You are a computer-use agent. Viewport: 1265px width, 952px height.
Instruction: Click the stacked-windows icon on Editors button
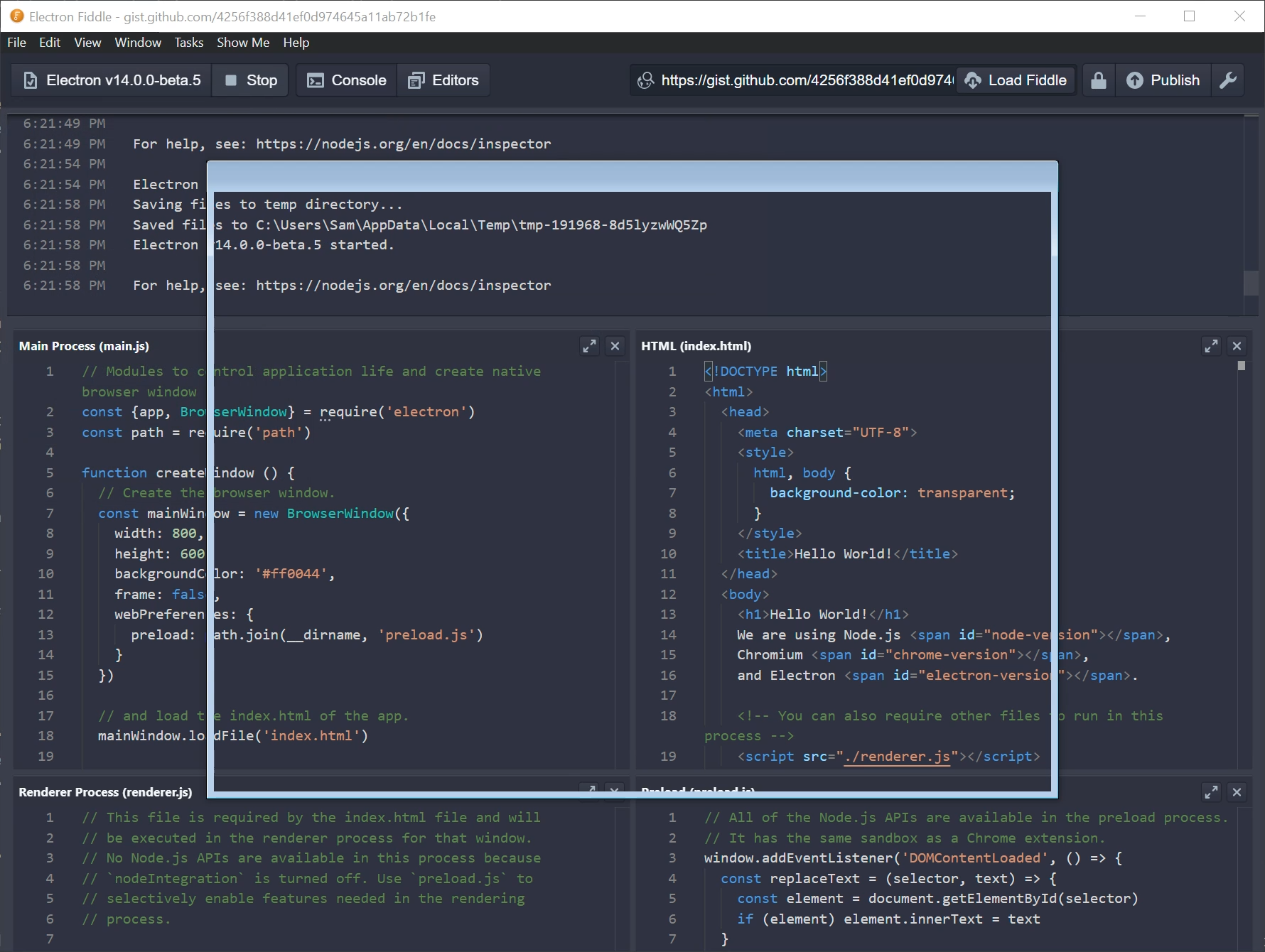tap(416, 80)
